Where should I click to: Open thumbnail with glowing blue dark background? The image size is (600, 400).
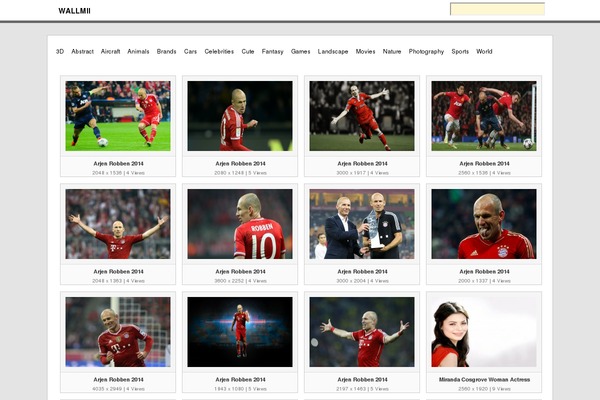240,332
